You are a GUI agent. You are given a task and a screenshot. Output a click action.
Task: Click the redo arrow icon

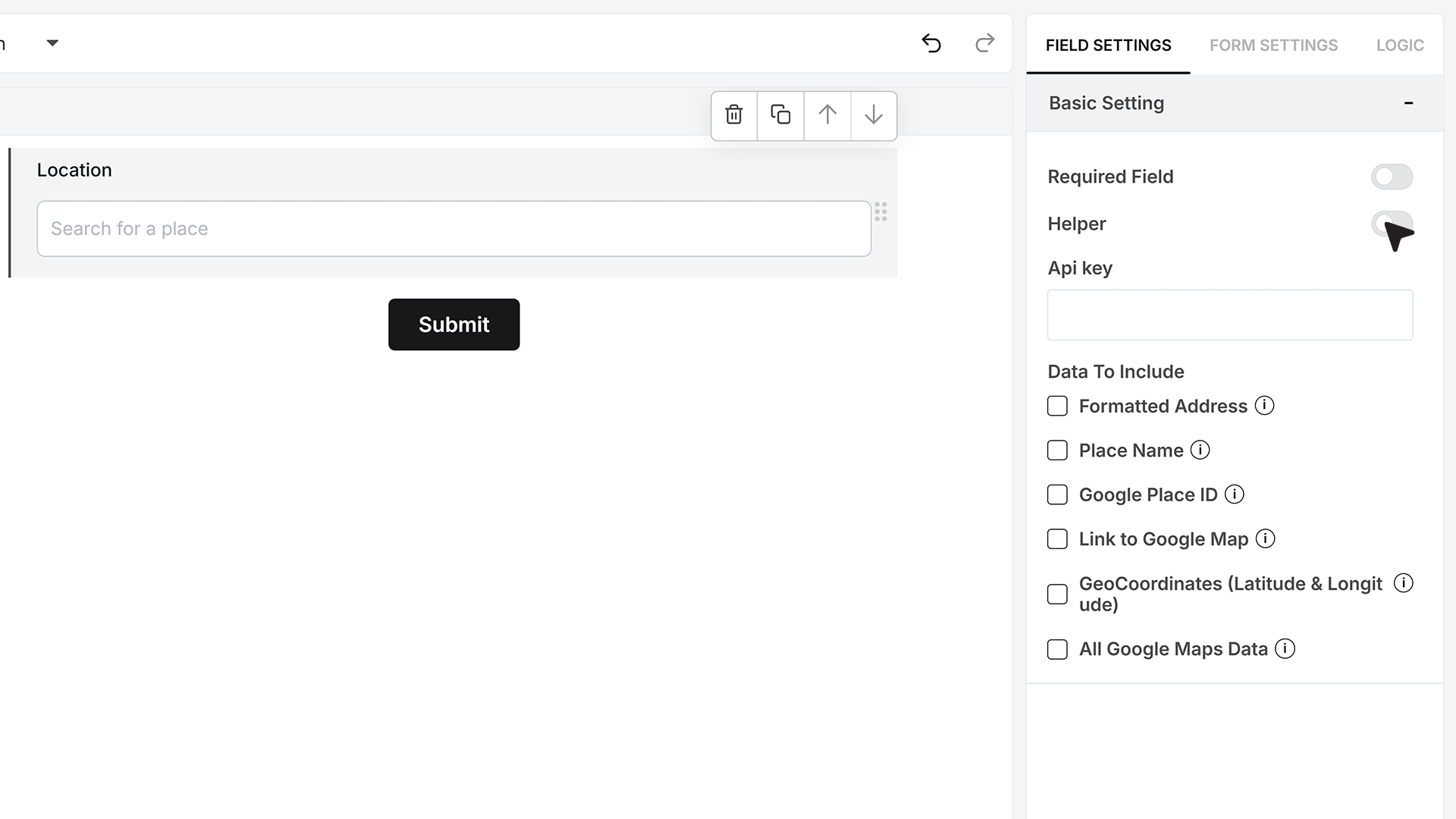(984, 43)
